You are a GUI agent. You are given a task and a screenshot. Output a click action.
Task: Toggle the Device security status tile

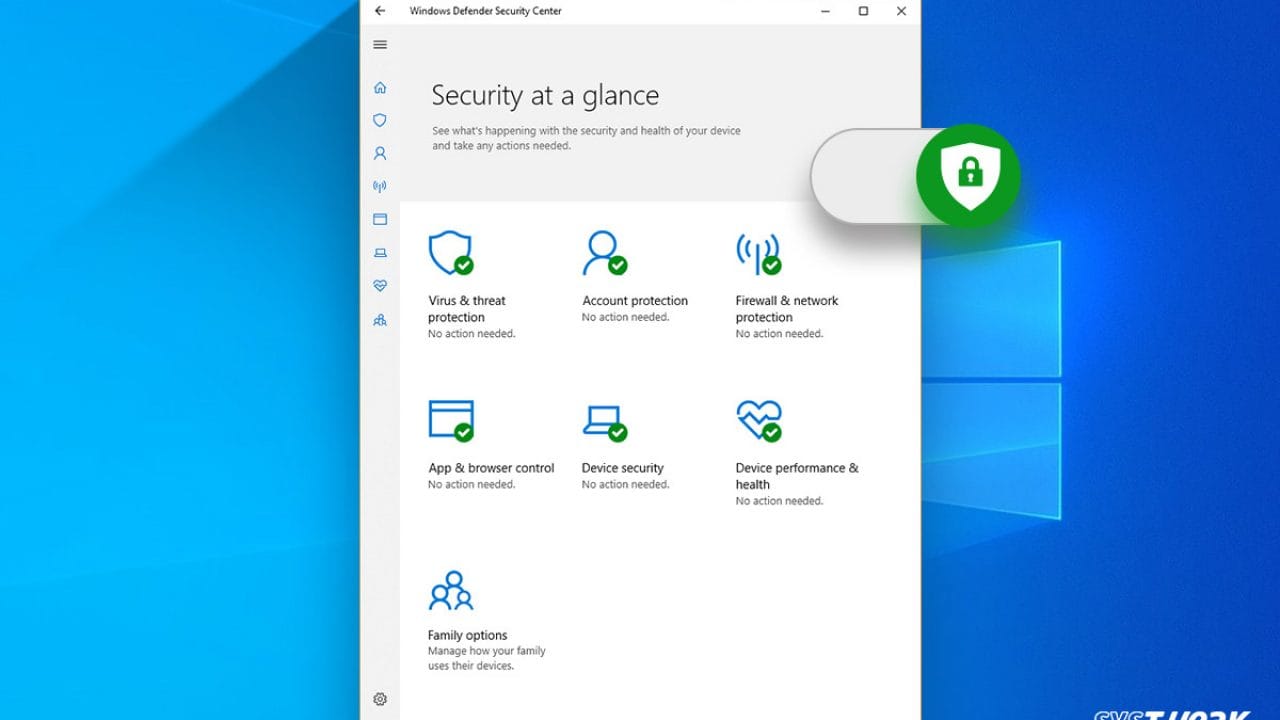pyautogui.click(x=611, y=445)
